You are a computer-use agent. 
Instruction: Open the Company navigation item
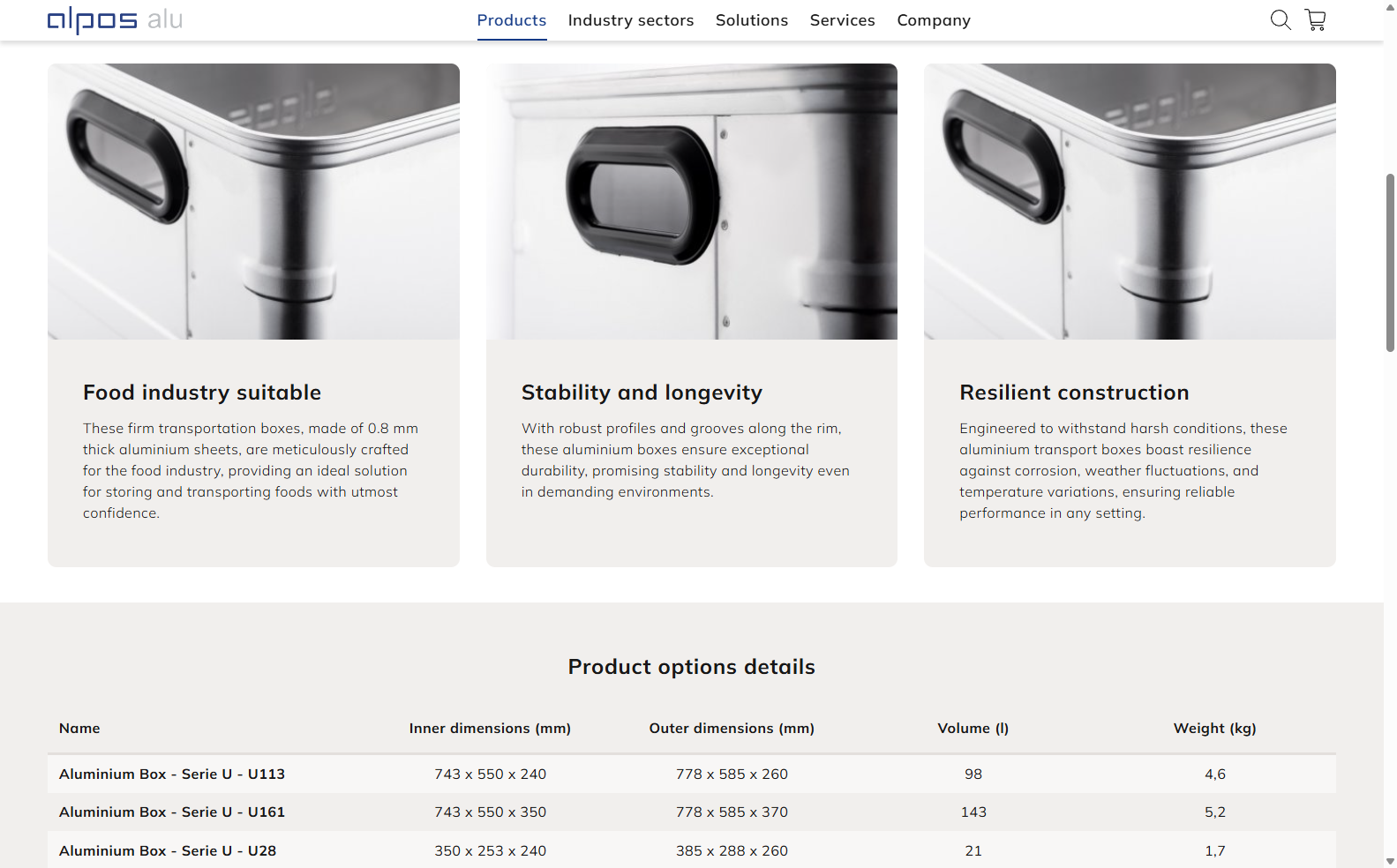pyautogui.click(x=934, y=20)
